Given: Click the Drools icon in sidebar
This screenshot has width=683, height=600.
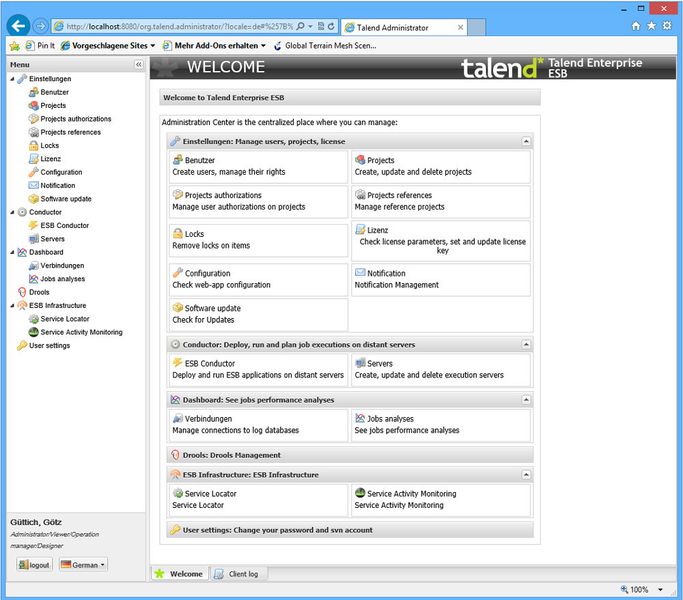Looking at the screenshot, I should point(22,292).
